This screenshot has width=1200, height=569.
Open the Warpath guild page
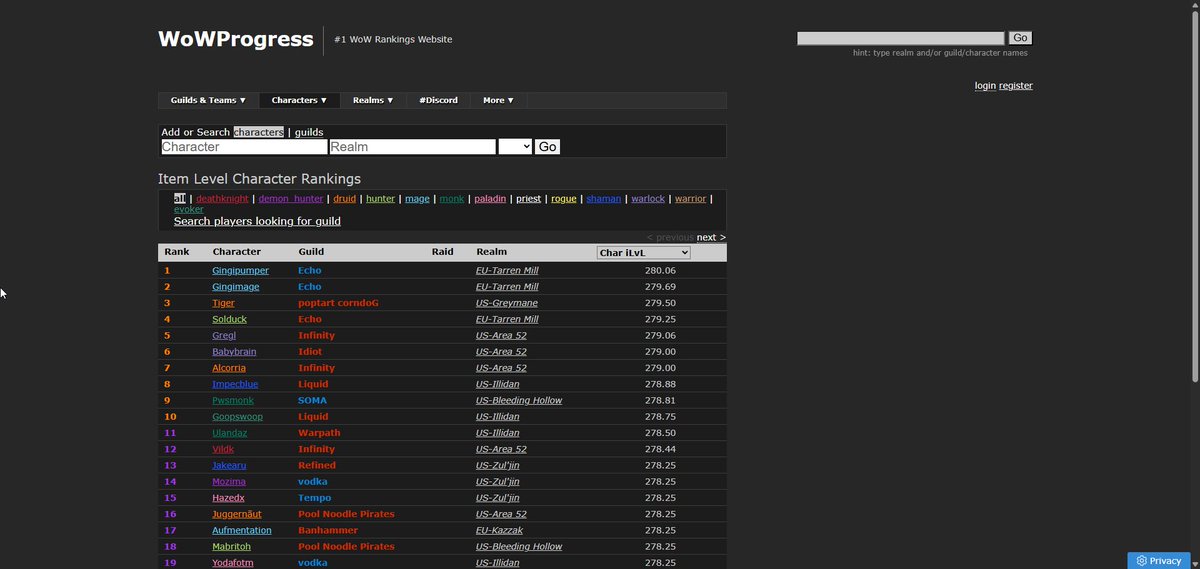[319, 433]
